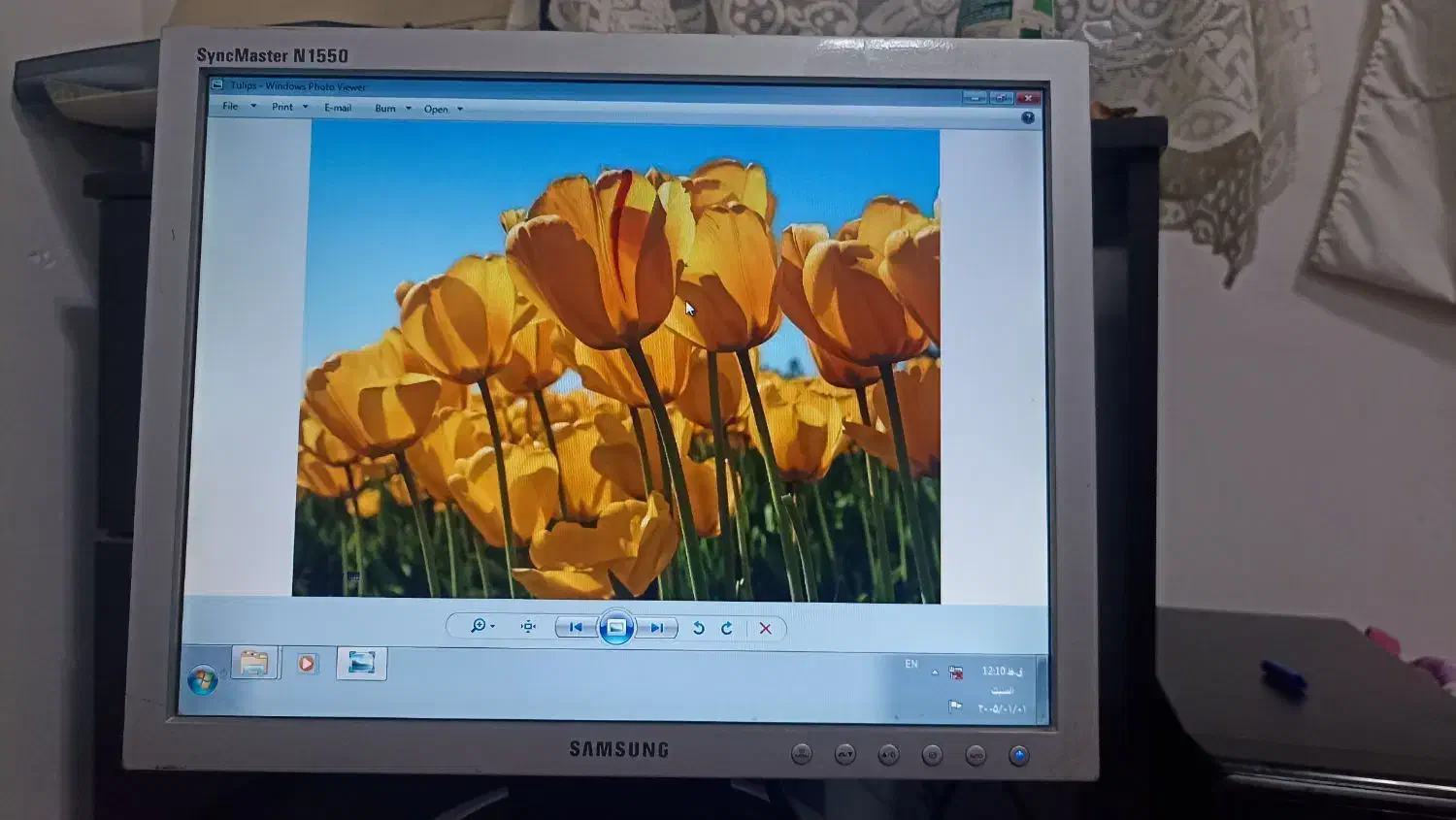The width and height of the screenshot is (1456, 820).
Task: Show hidden system tray icons
Action: coord(935,672)
